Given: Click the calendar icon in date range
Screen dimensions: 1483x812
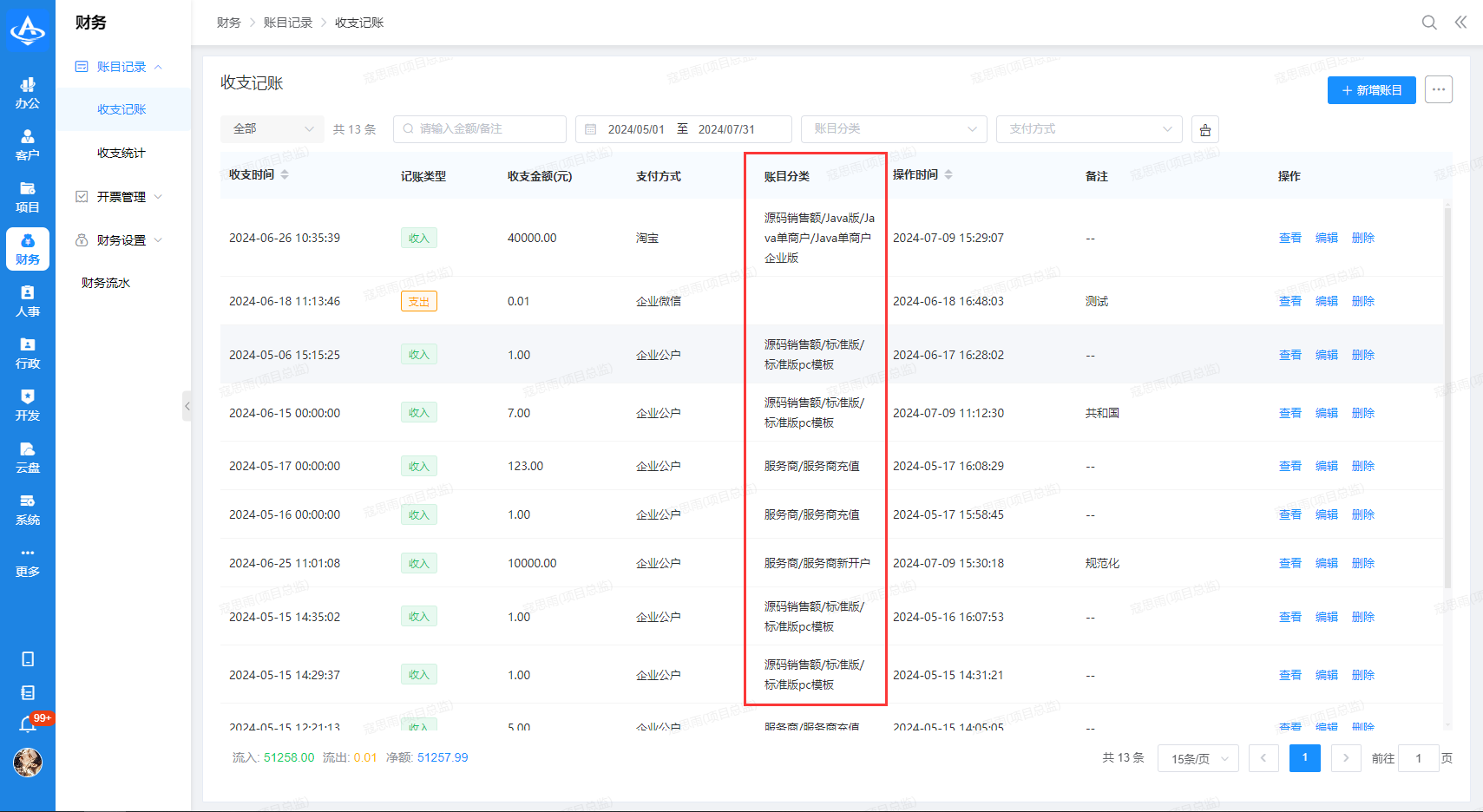Looking at the screenshot, I should [x=591, y=129].
